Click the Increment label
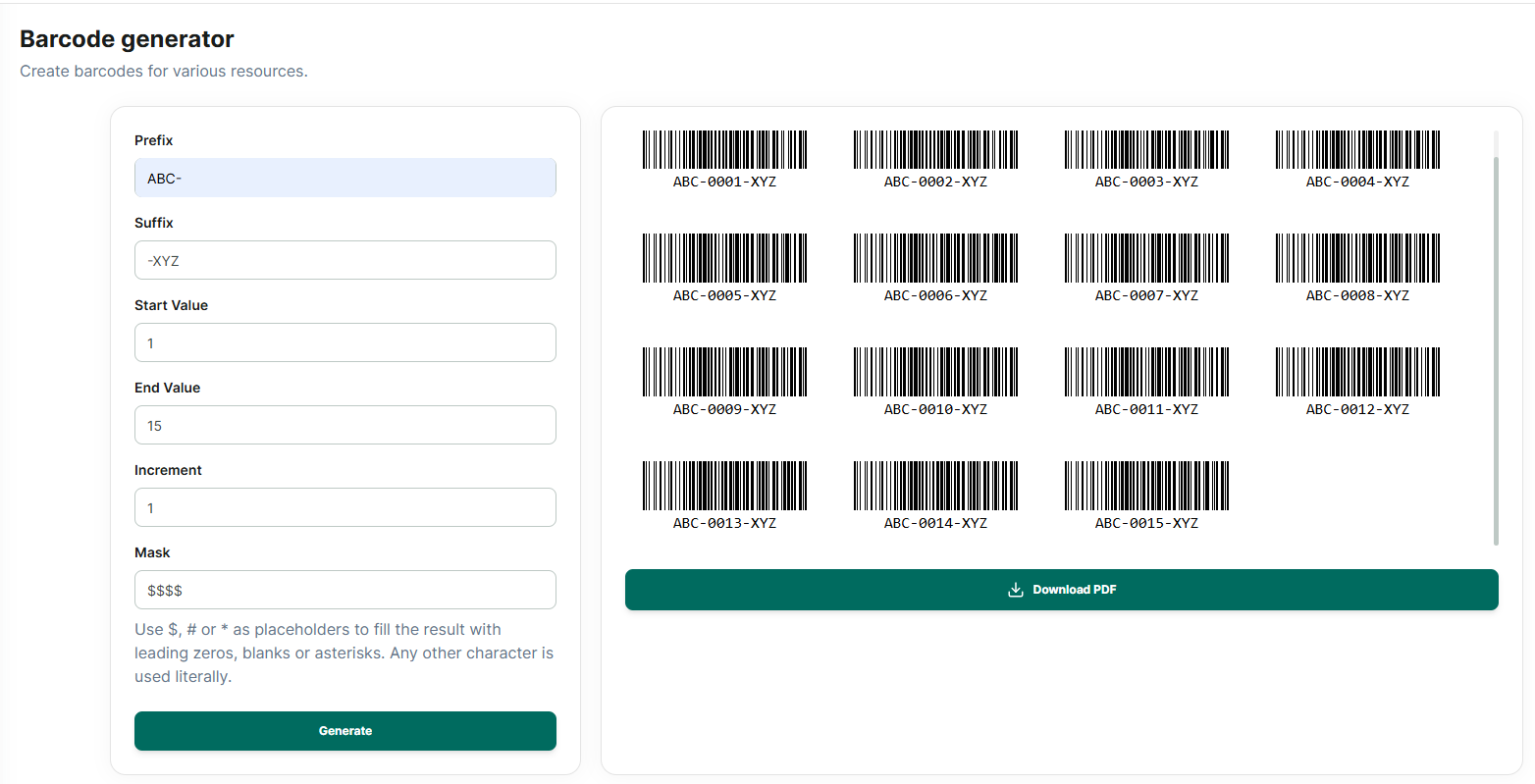Viewport: 1535px width, 784px height. [168, 470]
